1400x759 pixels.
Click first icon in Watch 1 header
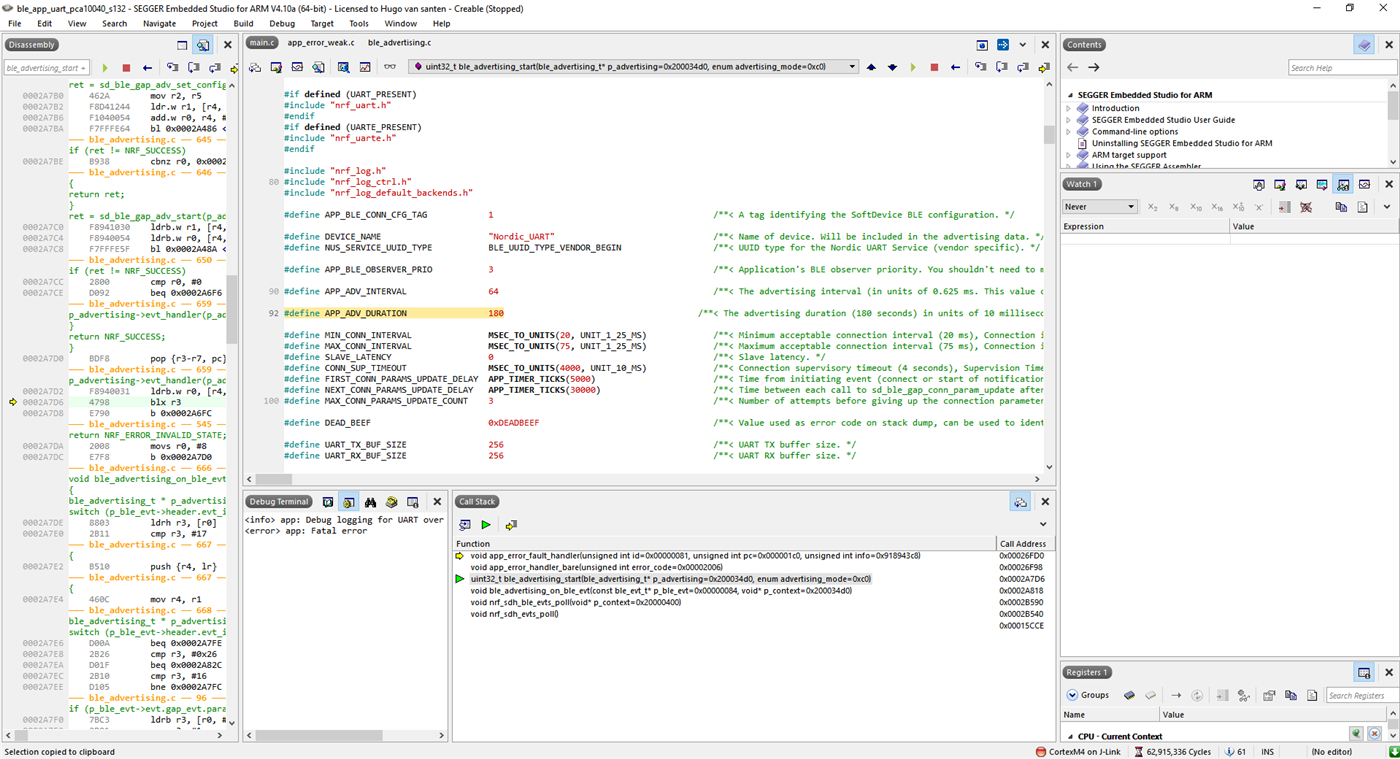(x=1259, y=184)
